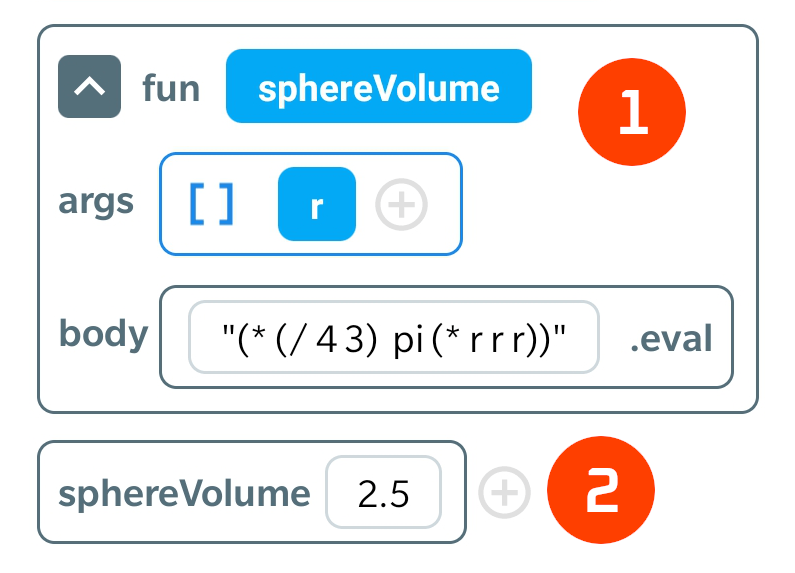Viewport: 795px width, 573px height.
Task: Add argument to the sphereVolume call
Action: 503,492
